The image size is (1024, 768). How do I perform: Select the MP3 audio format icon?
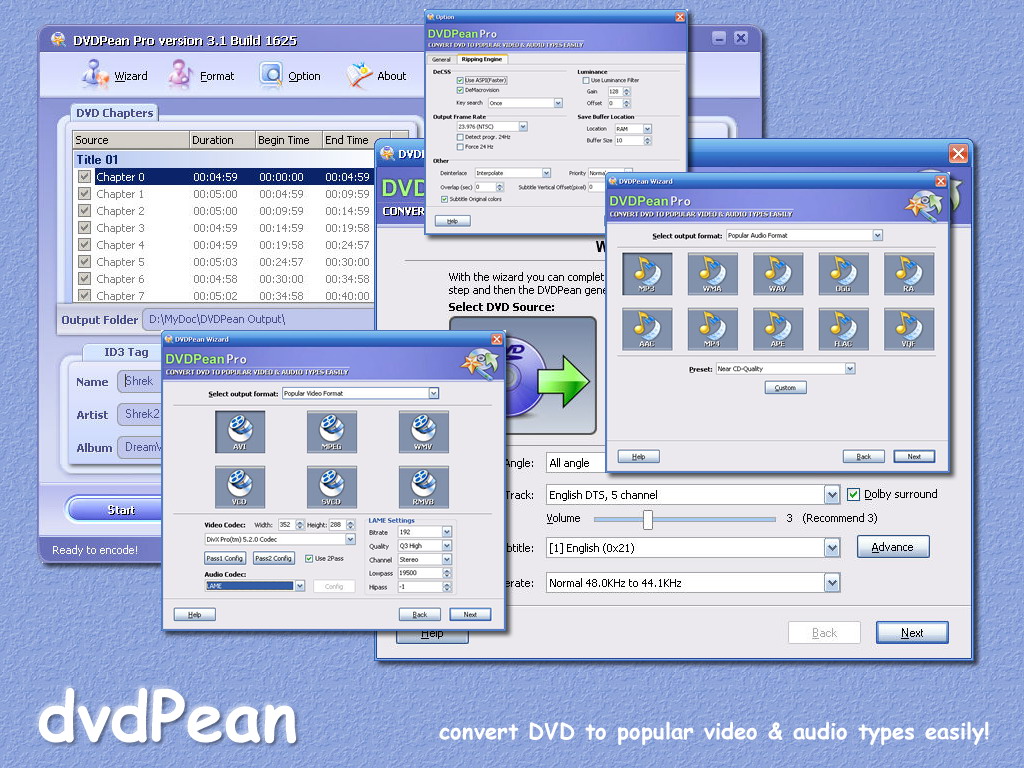(647, 274)
